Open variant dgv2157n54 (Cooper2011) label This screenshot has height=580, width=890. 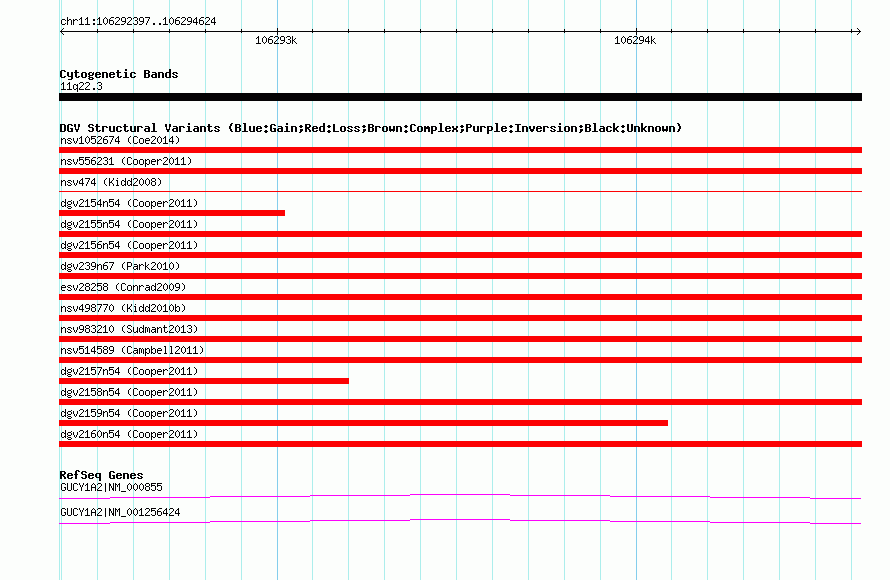[x=129, y=371]
